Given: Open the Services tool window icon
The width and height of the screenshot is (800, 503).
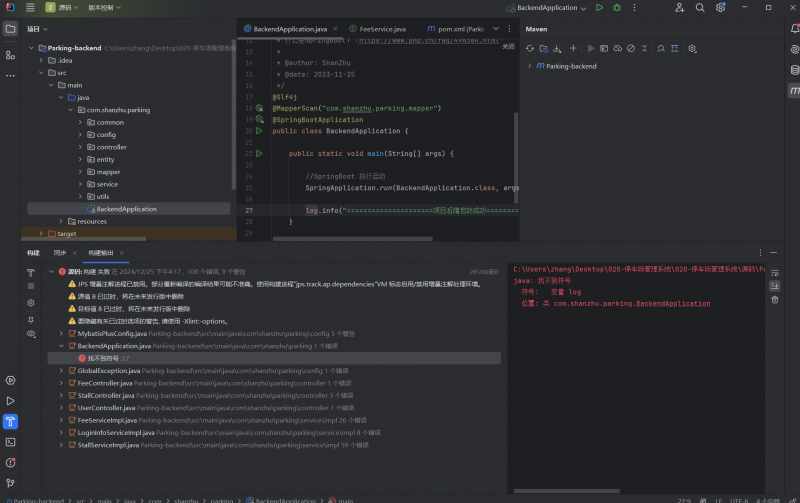Looking at the screenshot, I should (x=10, y=381).
